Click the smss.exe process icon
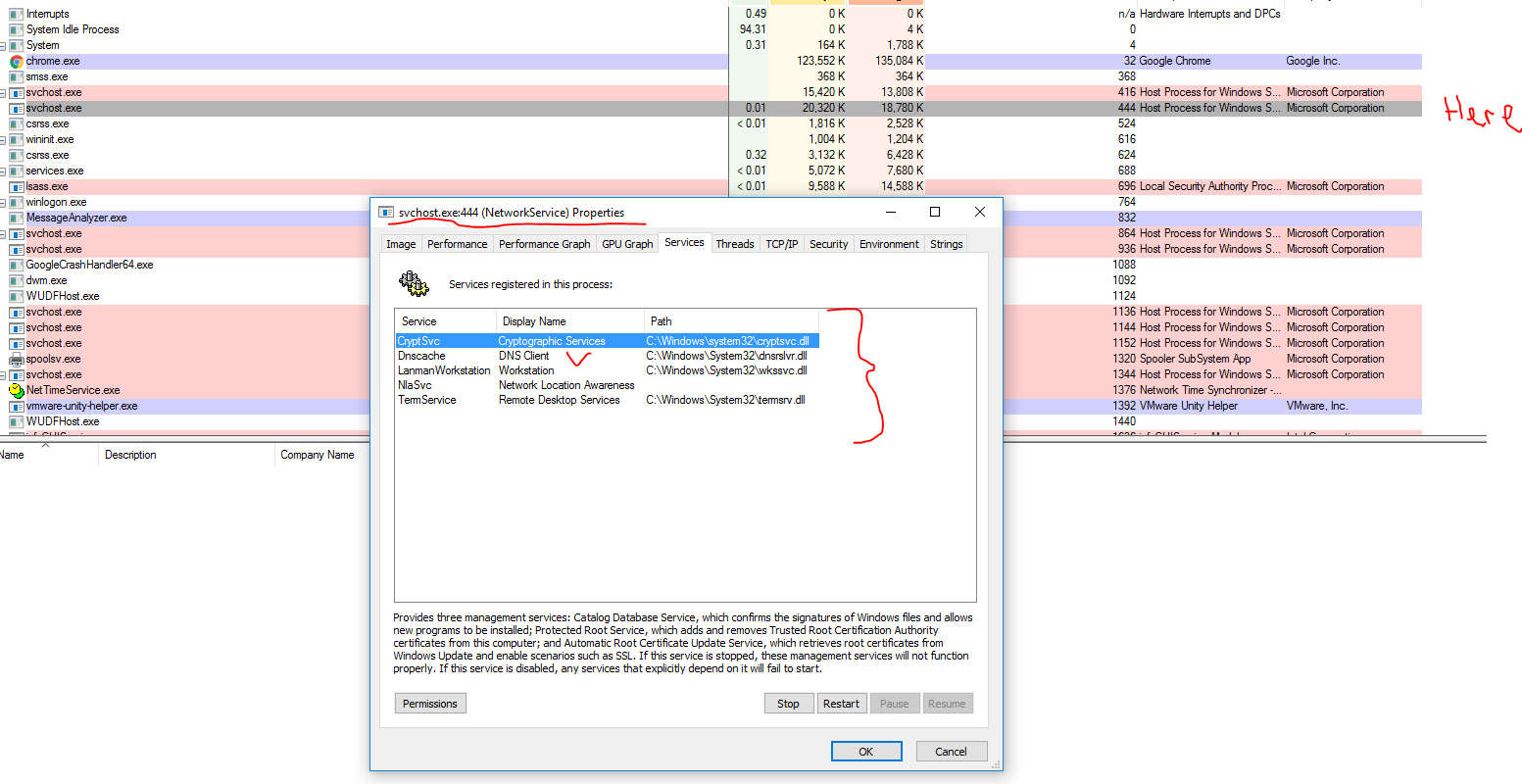This screenshot has width=1522, height=784. (x=17, y=76)
